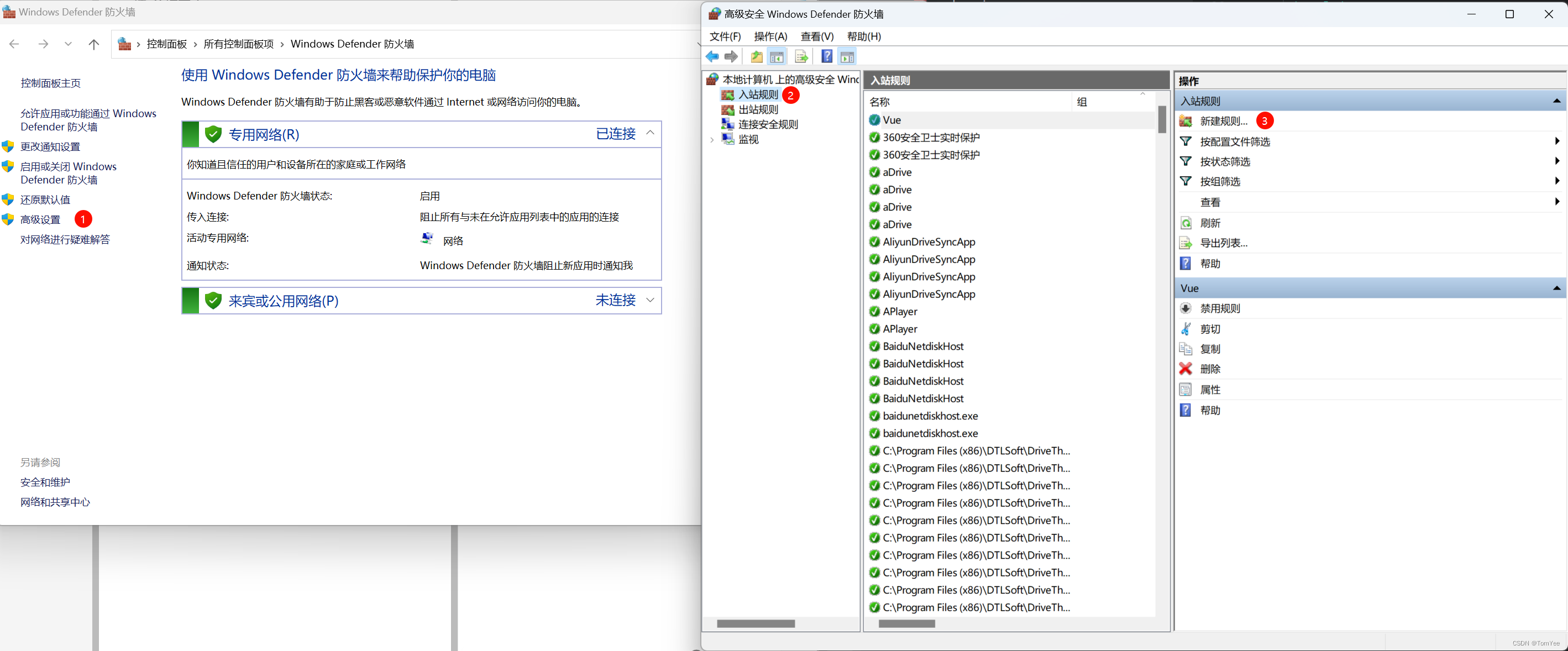This screenshot has height=651, width=1568.
Task: Click 更改通知设置 link
Action: click(50, 146)
